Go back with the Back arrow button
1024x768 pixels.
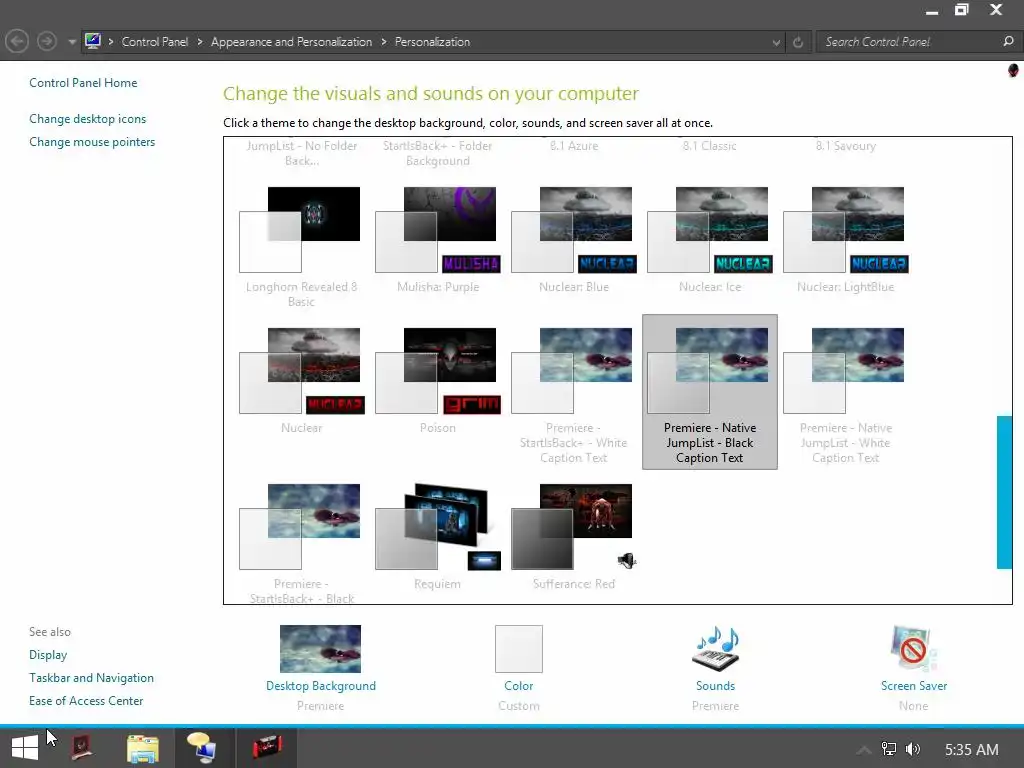click(17, 42)
